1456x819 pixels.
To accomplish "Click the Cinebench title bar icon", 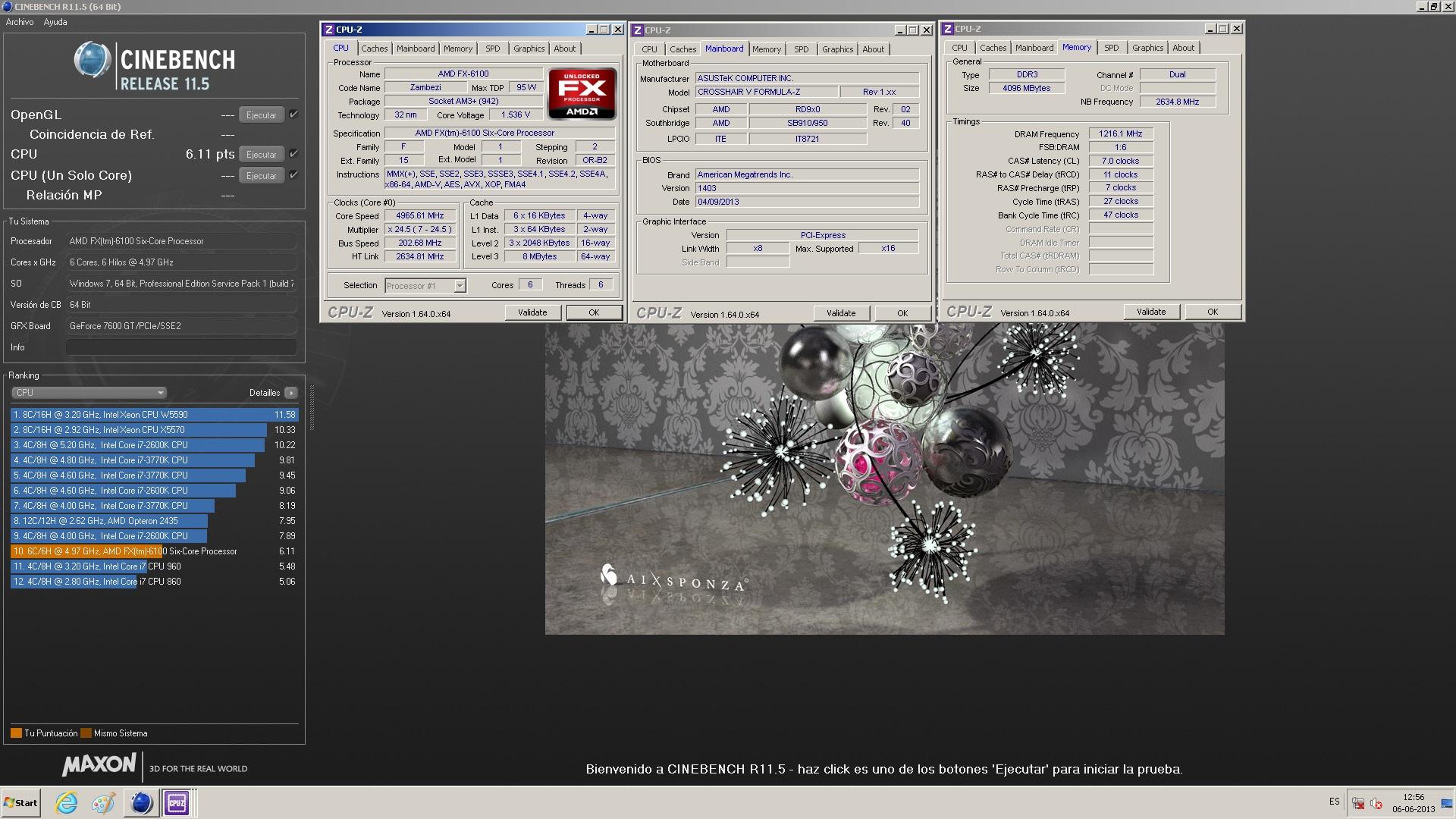I will (x=7, y=6).
